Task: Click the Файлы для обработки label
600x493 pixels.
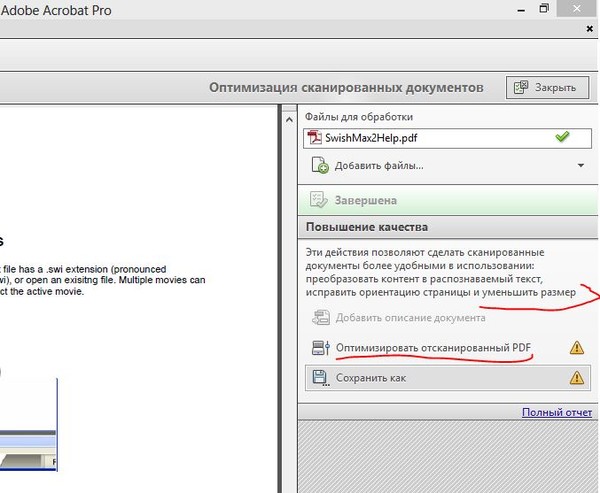Action: point(359,117)
